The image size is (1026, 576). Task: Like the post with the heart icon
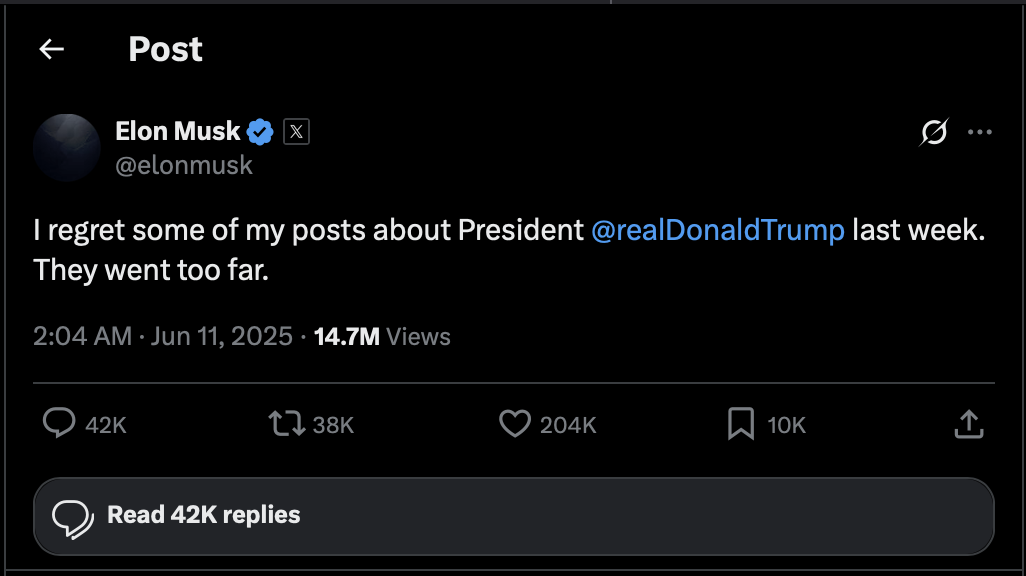point(514,424)
